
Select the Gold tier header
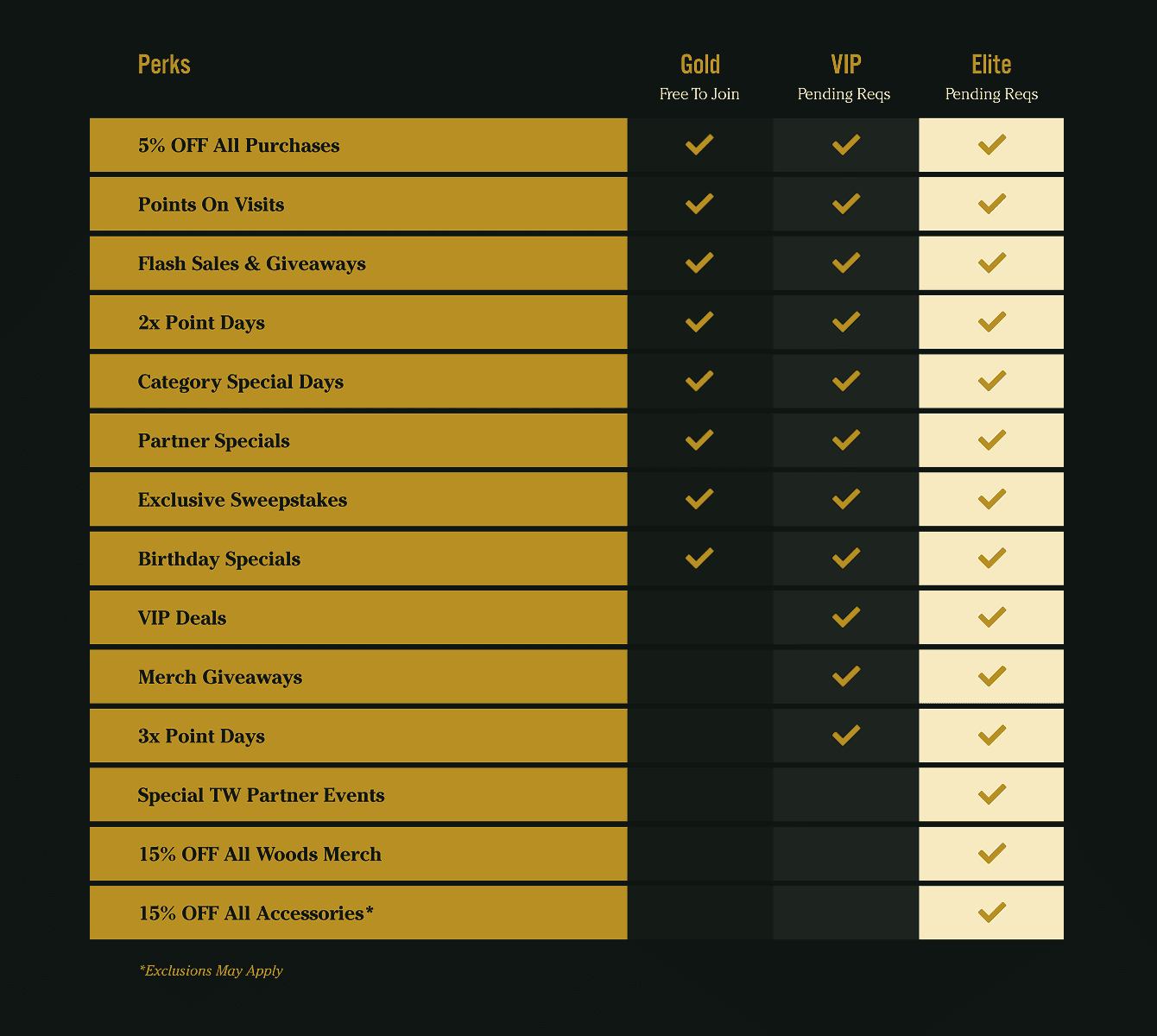(x=700, y=65)
